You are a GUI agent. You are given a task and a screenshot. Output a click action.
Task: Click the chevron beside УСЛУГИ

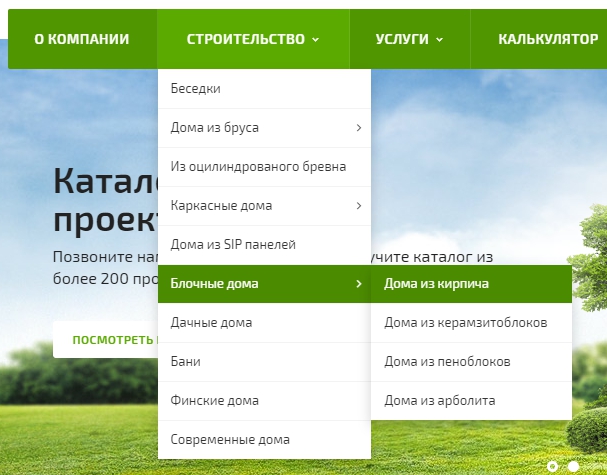coord(439,39)
